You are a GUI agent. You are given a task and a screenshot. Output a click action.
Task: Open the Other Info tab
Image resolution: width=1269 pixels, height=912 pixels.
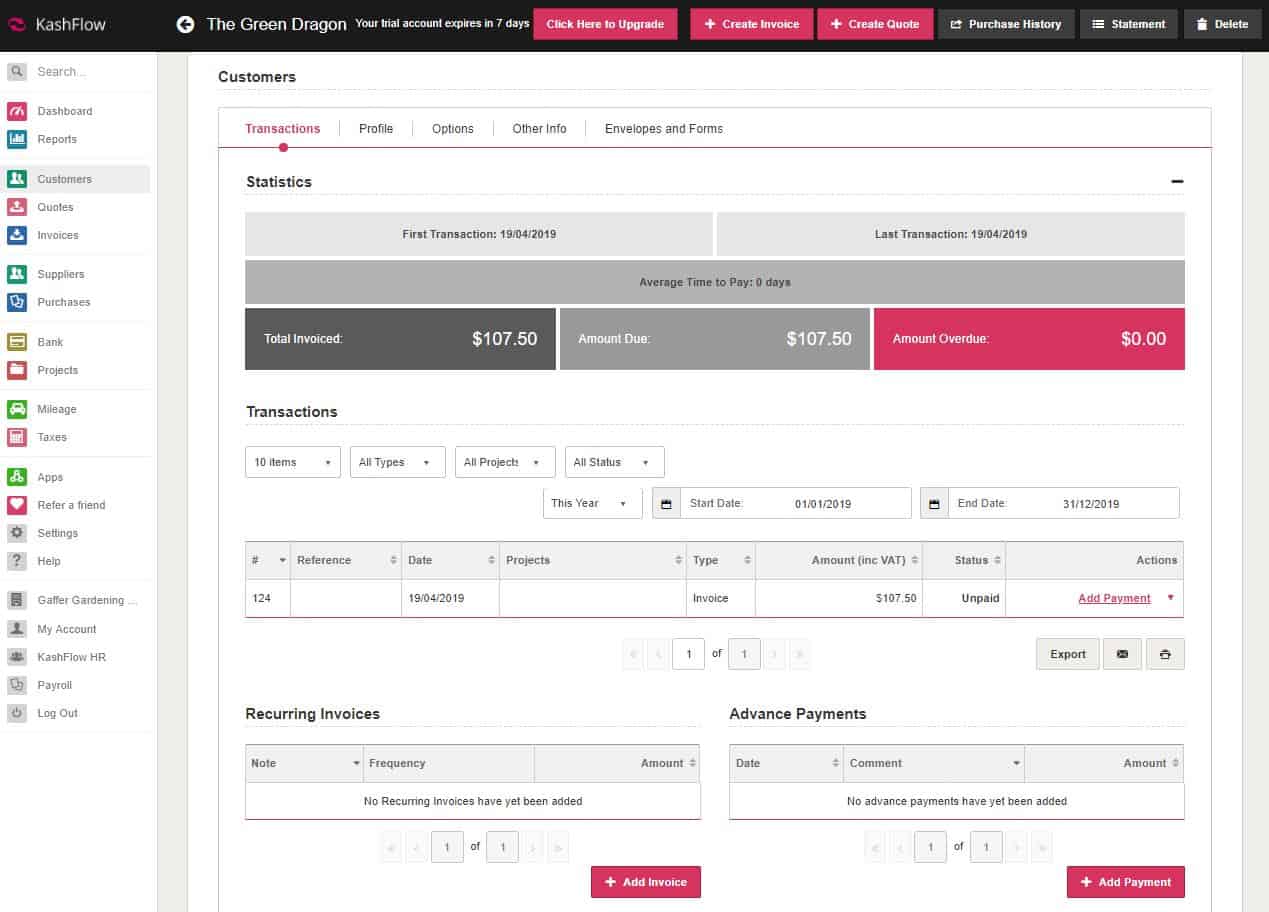coord(539,129)
